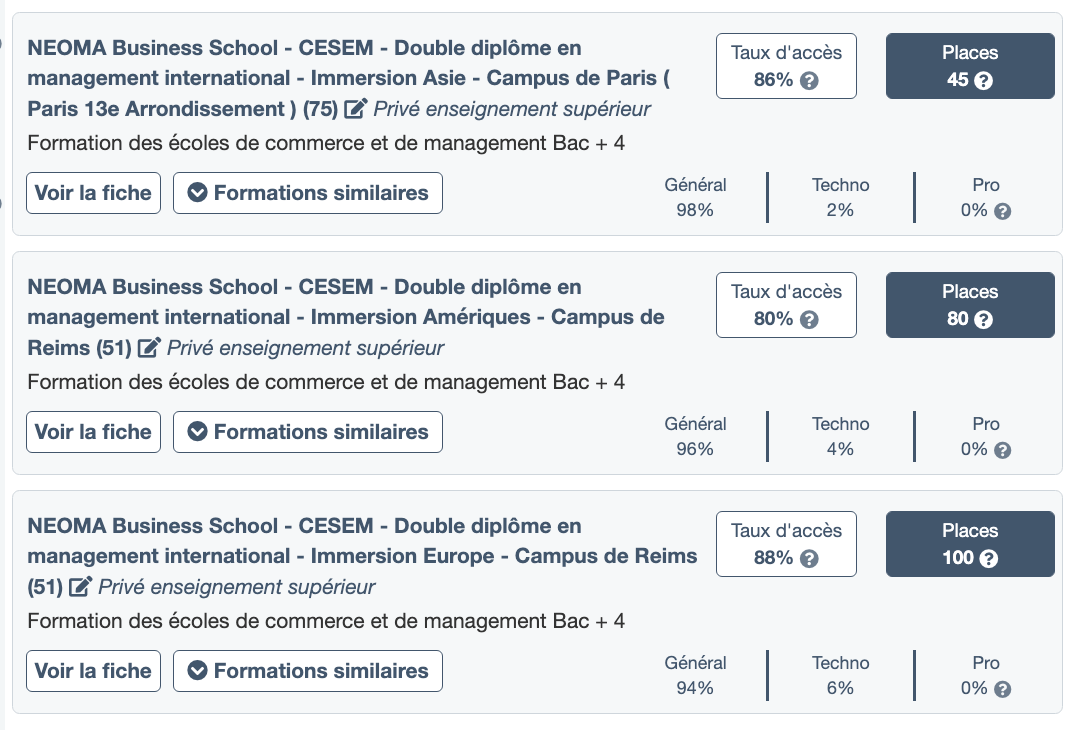This screenshot has height=730, width=1066.
Task: Click Pro 0% help icon for Immersion Europe
Action: (1003, 689)
